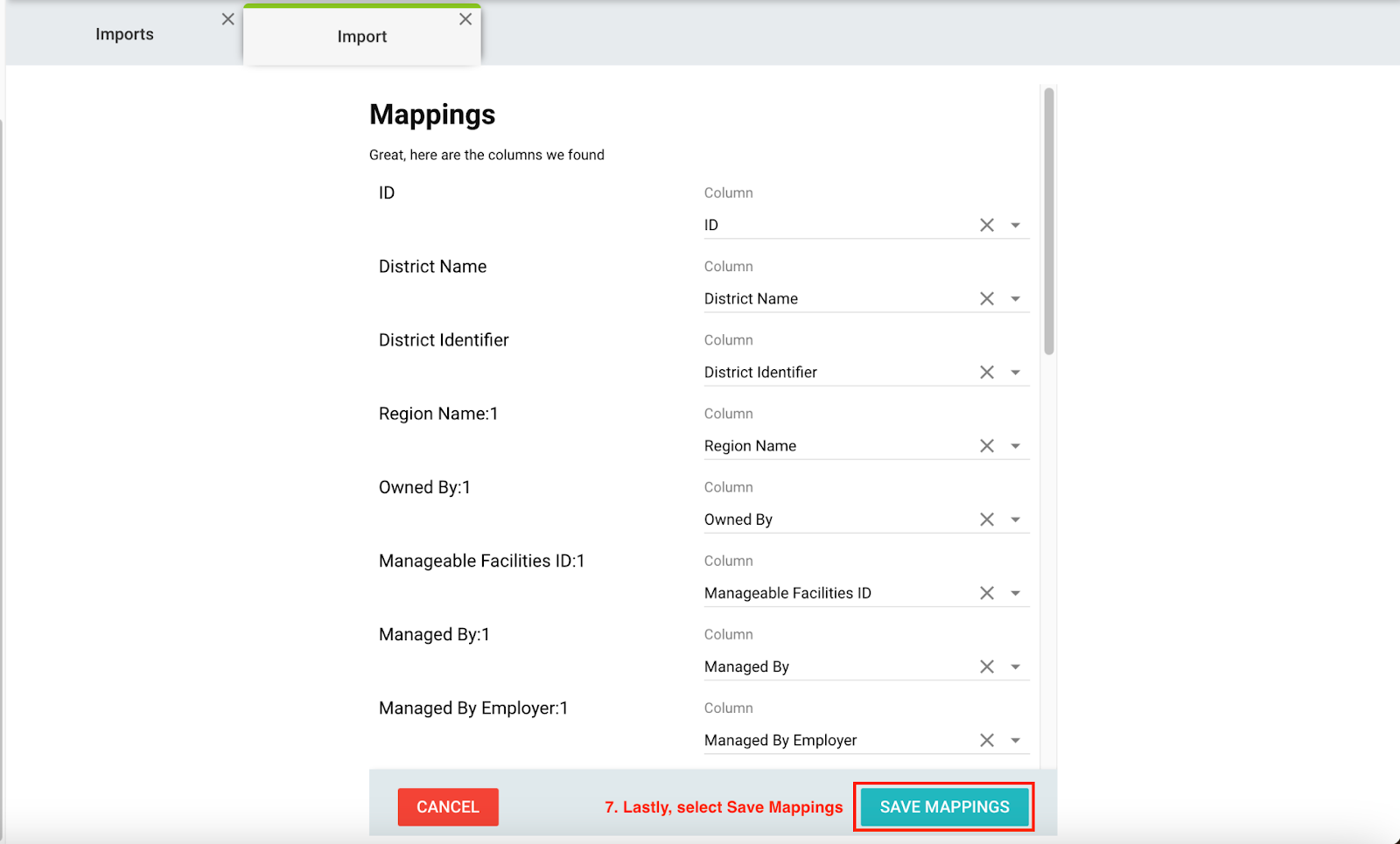The image size is (1400, 844).
Task: Open the Managed By dropdown arrow
Action: 1015,666
